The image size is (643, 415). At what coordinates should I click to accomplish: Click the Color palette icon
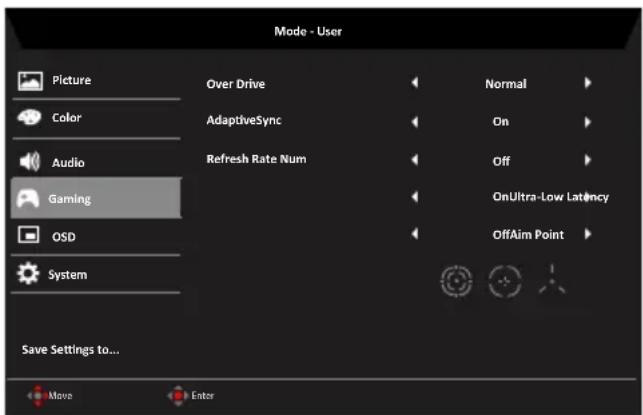(29, 118)
